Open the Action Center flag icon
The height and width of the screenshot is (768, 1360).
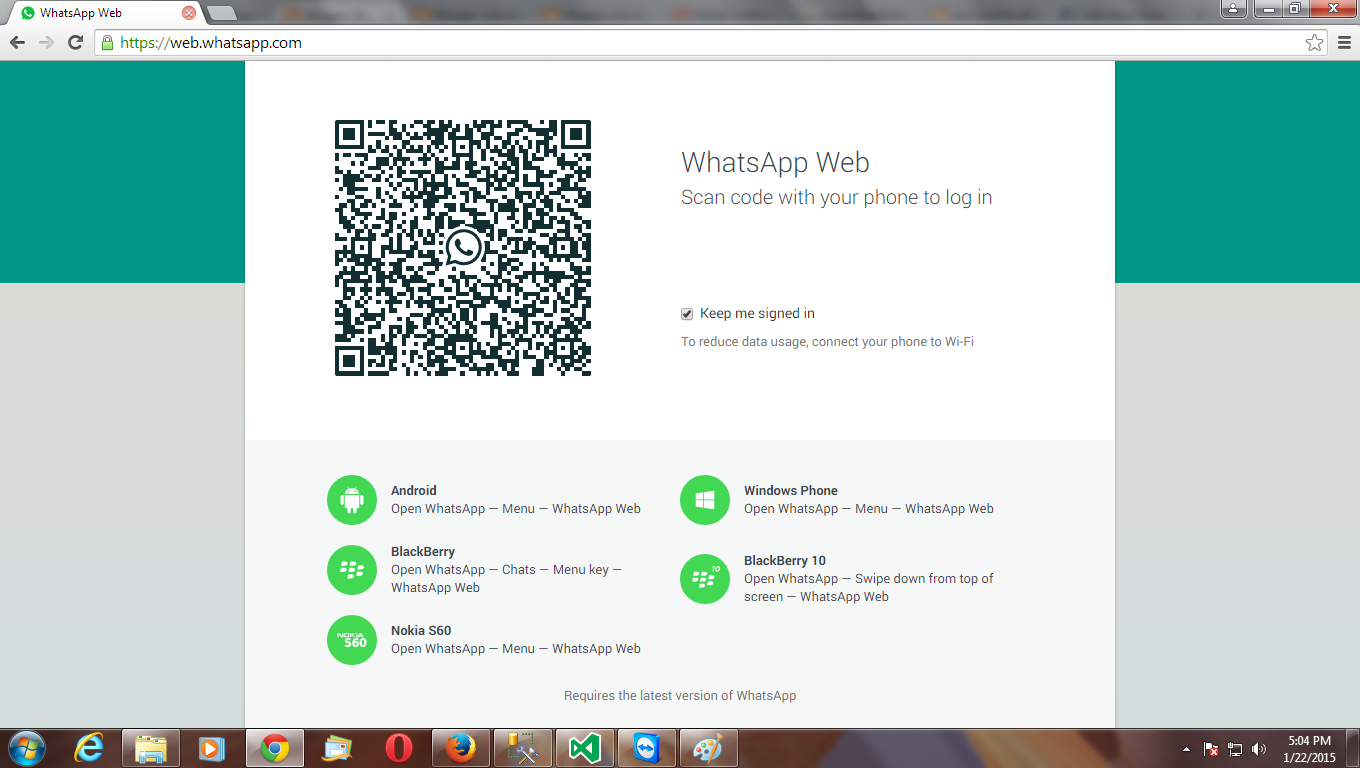click(1211, 749)
